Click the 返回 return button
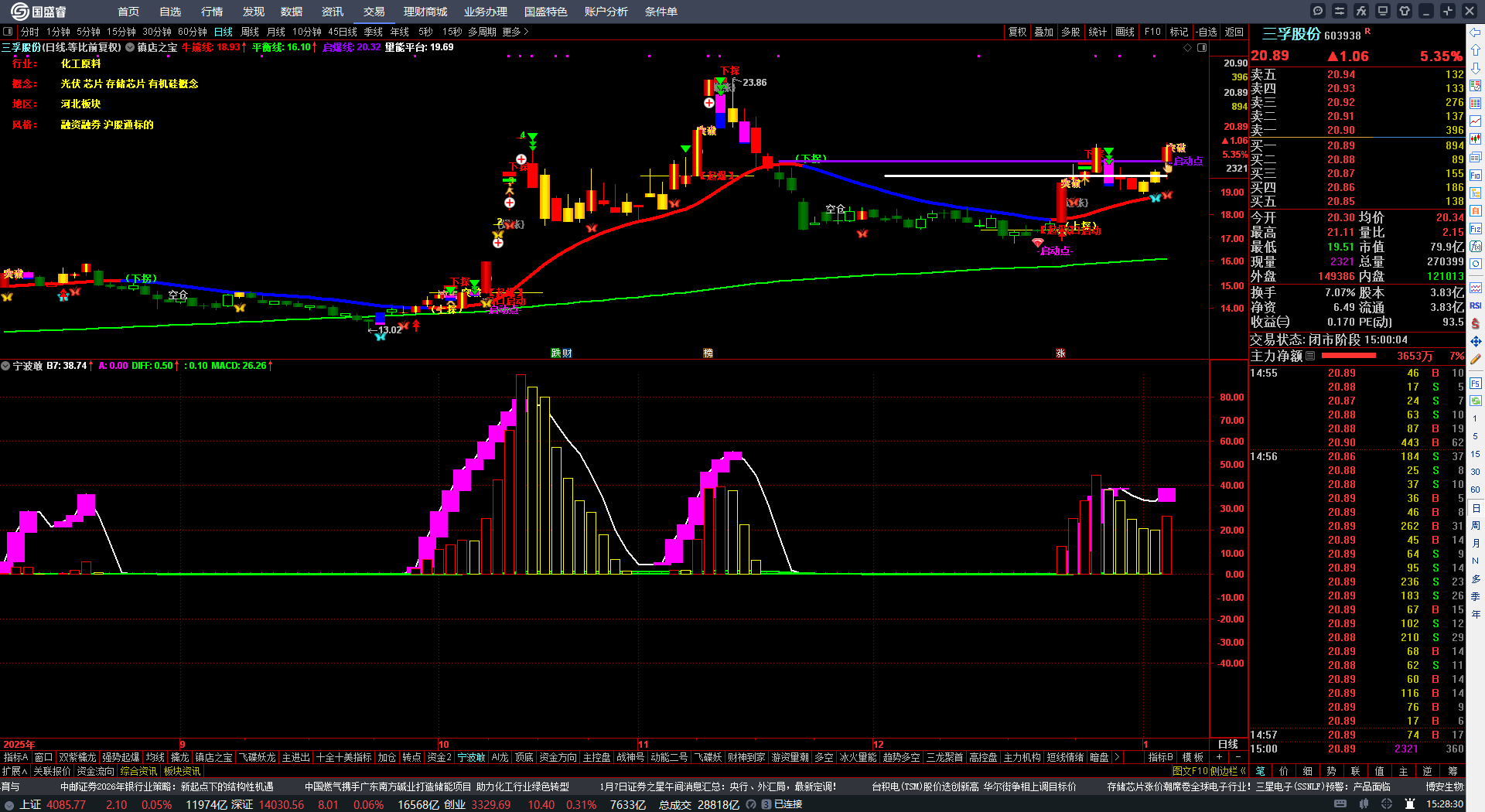Viewport: 1485px width, 812px height. pyautogui.click(x=1234, y=32)
